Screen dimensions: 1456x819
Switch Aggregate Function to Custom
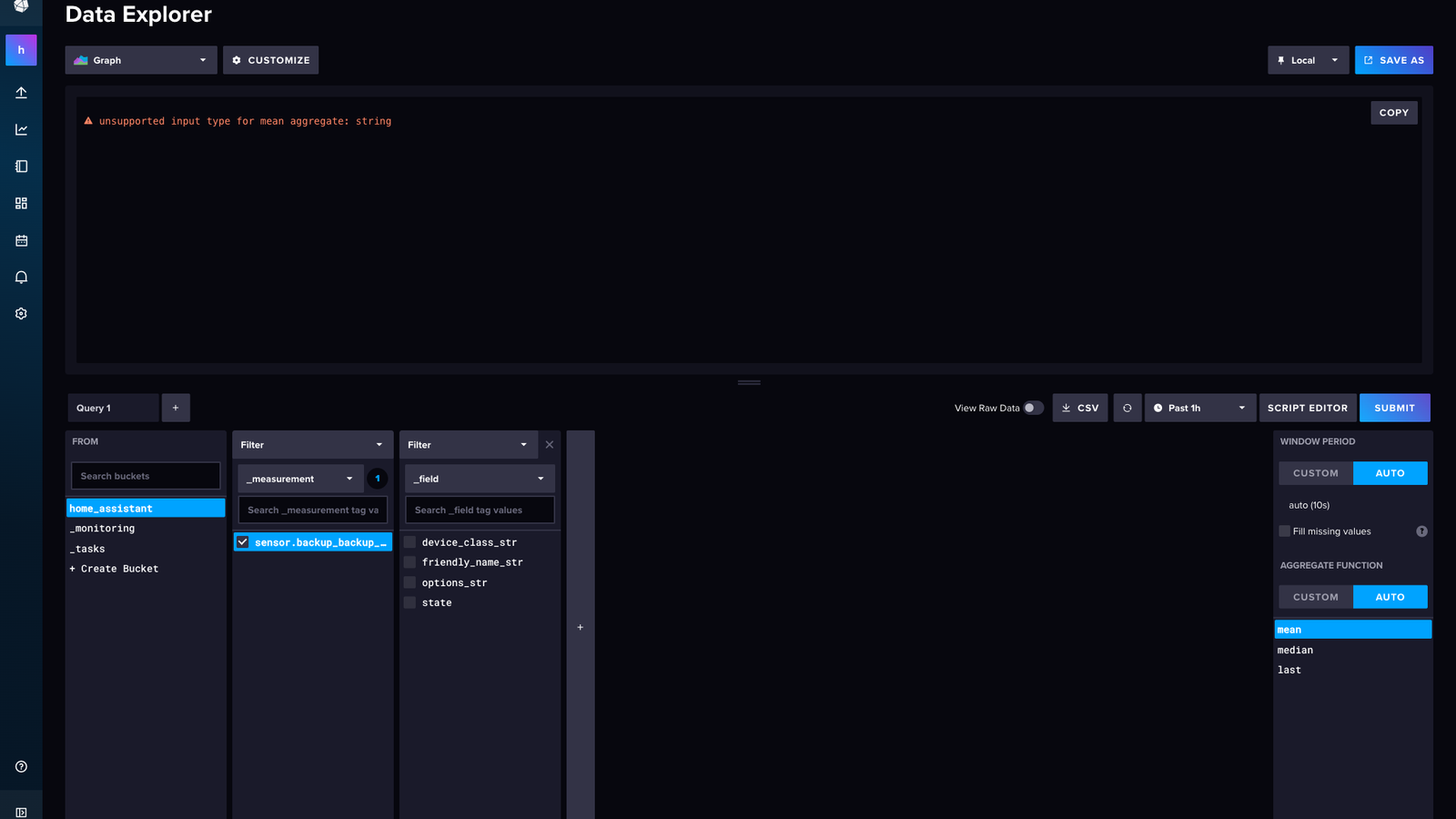[x=1316, y=597]
